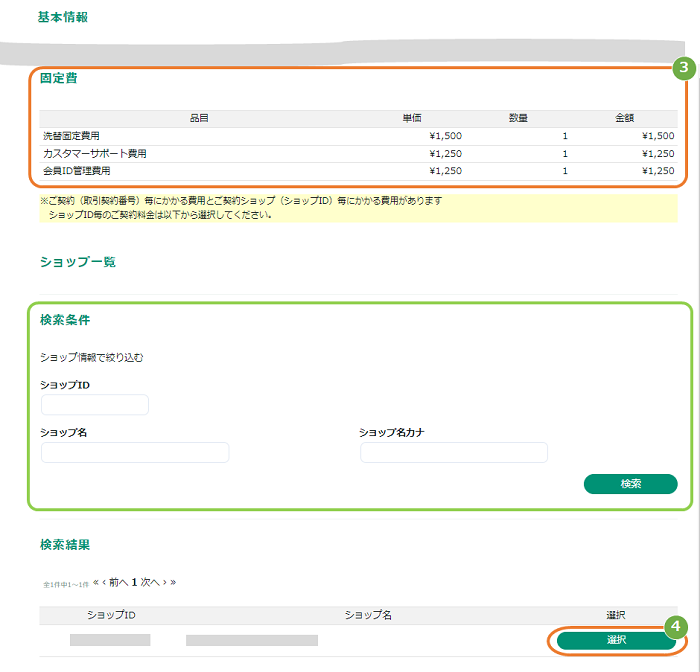Click the 次へ next page link
700x672 pixels.
click(150, 582)
